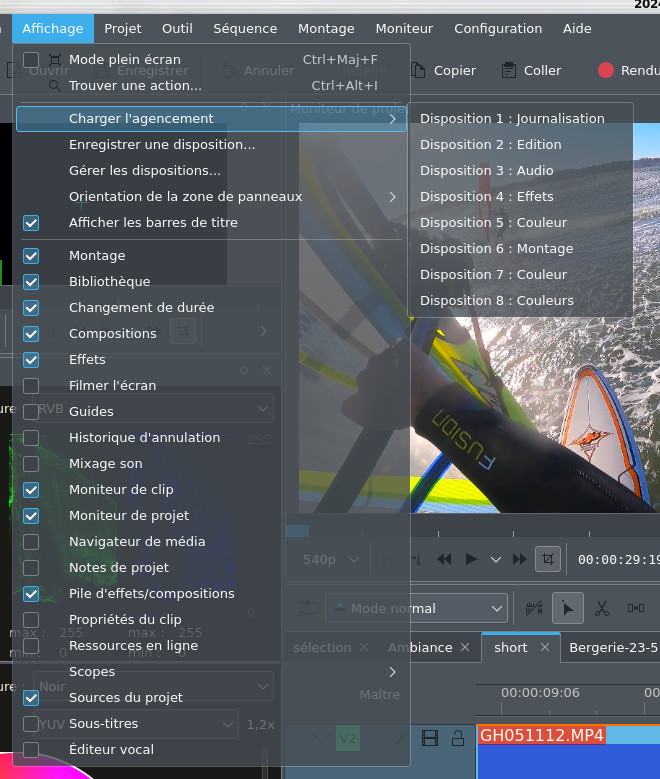The width and height of the screenshot is (660, 779).
Task: Open the Projet menu
Action: [123, 29]
